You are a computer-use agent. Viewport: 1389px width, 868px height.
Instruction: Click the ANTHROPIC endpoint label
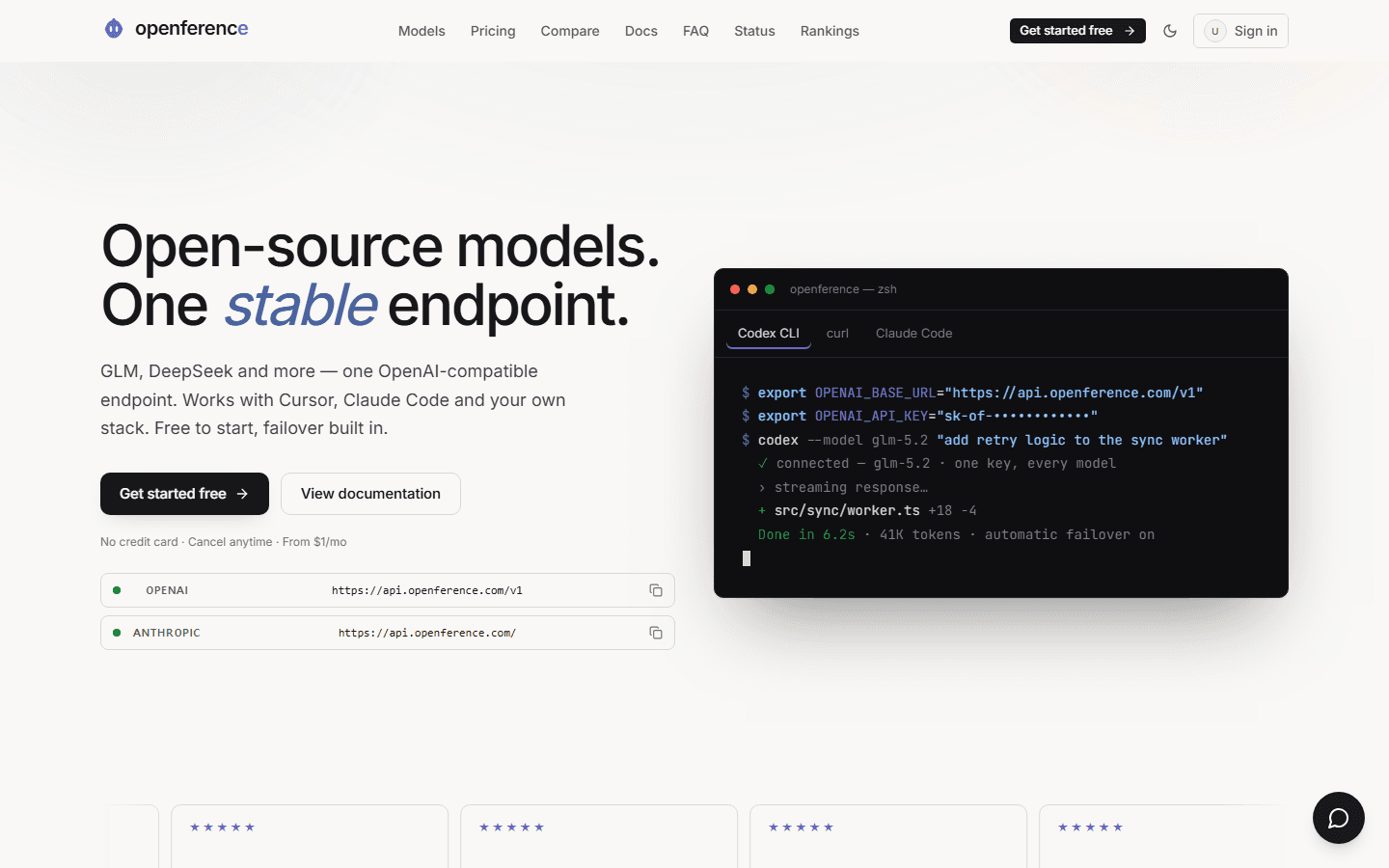point(167,633)
